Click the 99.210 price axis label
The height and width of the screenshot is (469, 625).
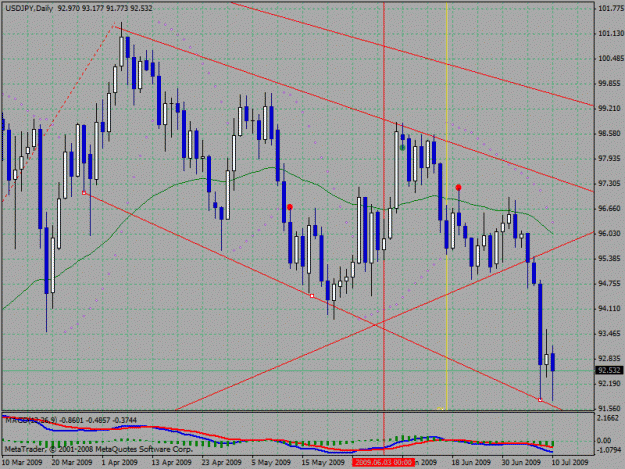611,108
